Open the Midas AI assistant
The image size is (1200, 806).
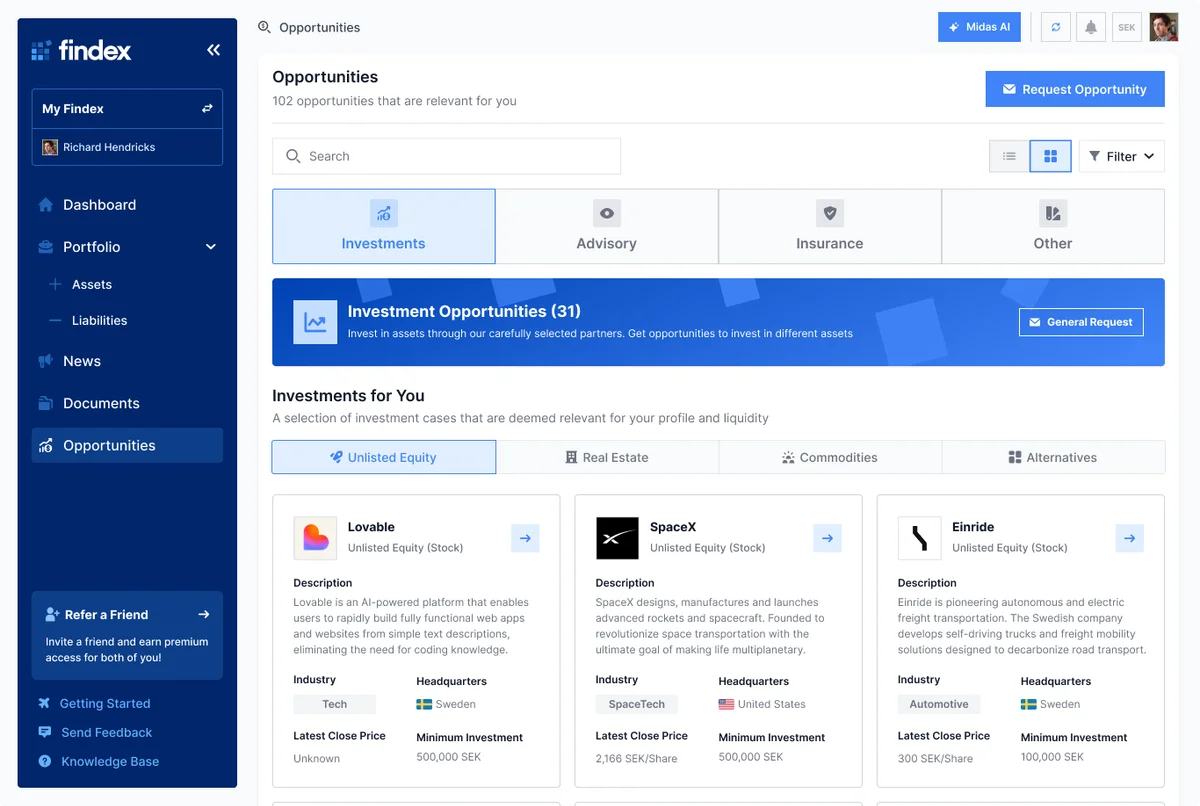(x=978, y=27)
